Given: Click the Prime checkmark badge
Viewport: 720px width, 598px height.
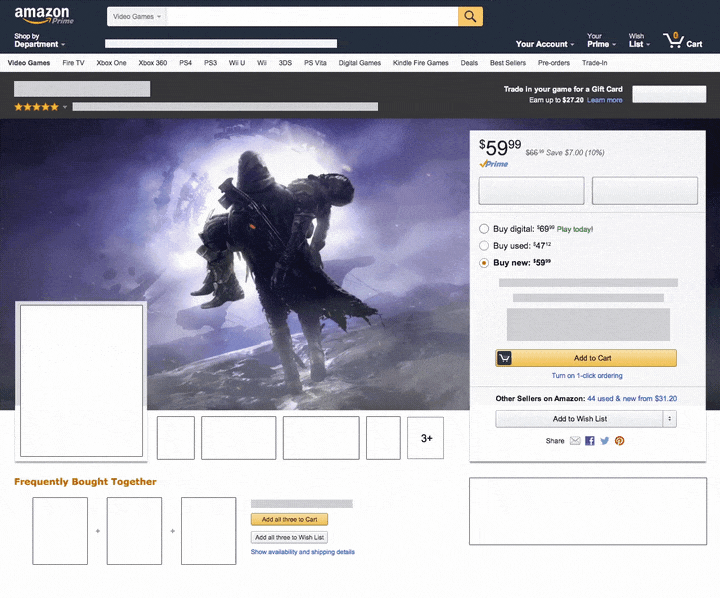Looking at the screenshot, I should pyautogui.click(x=494, y=164).
